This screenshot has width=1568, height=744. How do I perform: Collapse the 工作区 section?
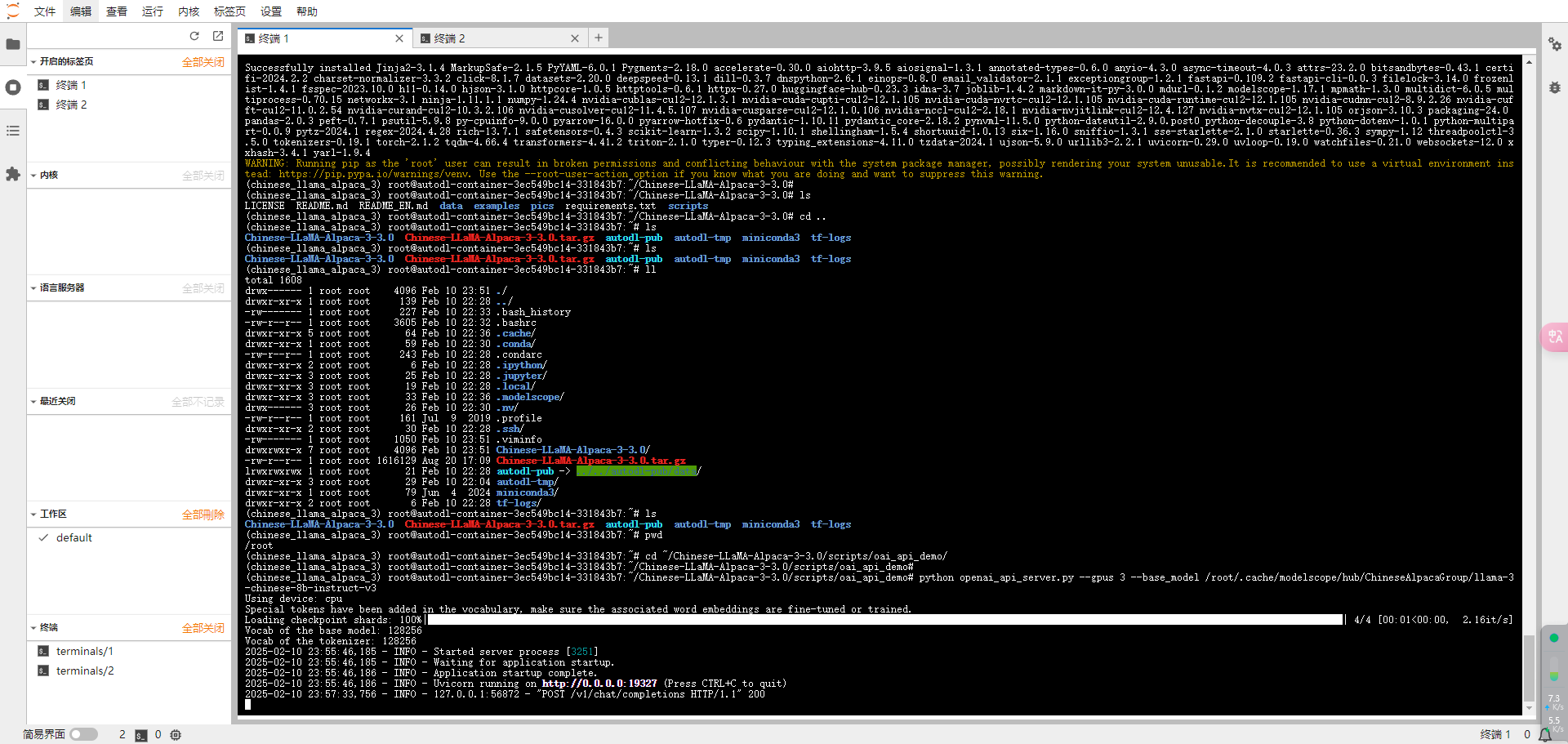tap(33, 515)
